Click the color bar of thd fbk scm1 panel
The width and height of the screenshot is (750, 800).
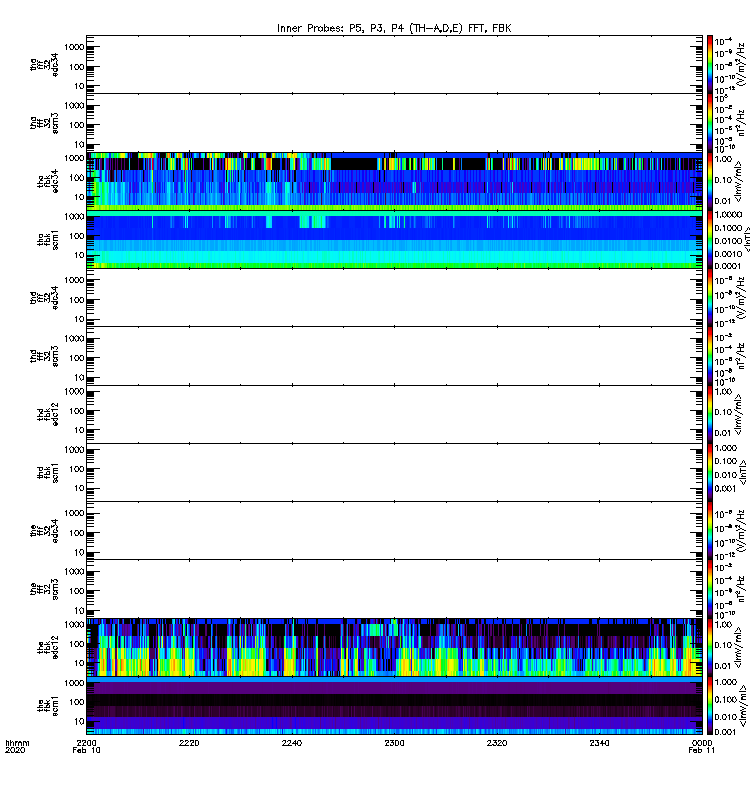pos(710,472)
